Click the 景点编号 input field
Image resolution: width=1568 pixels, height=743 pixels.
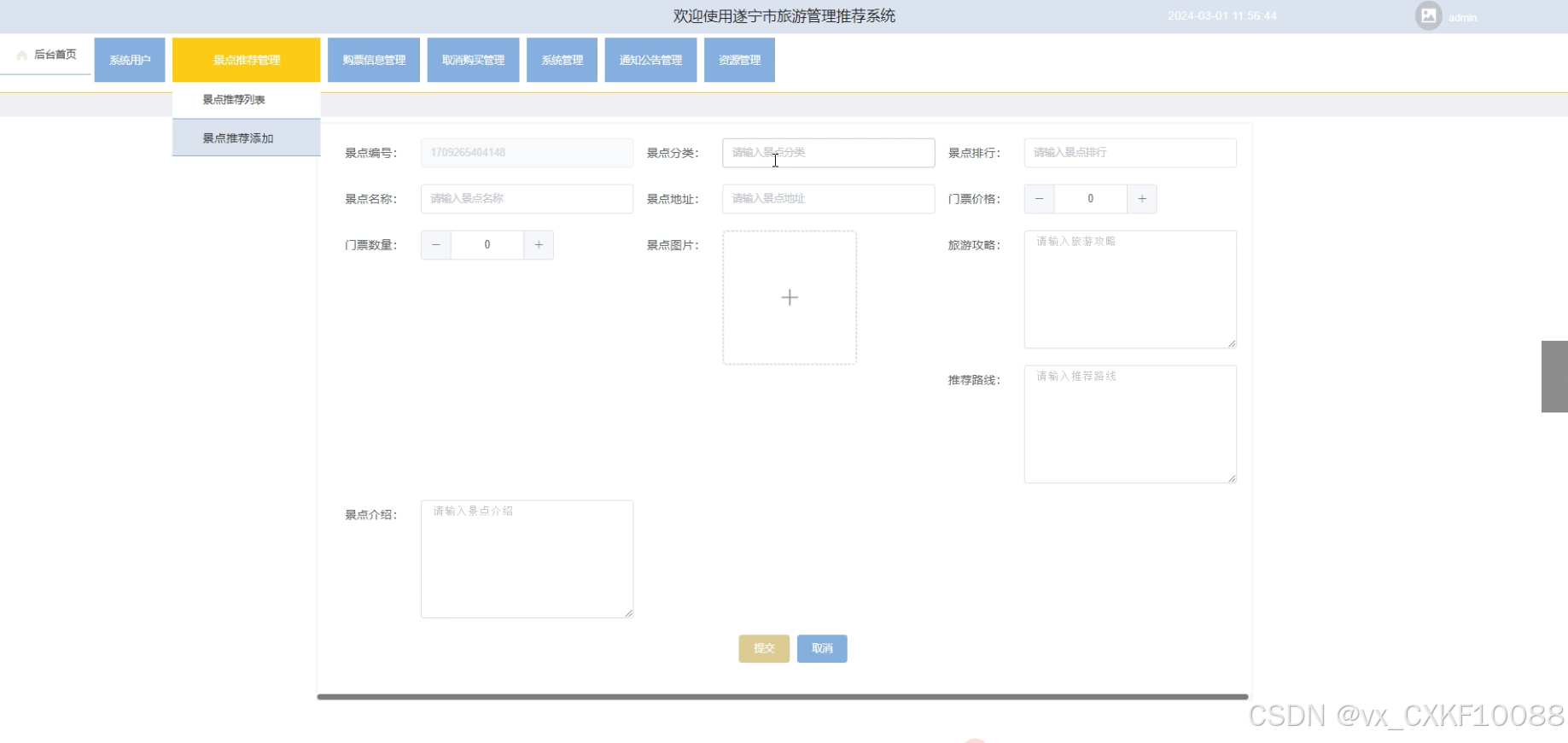pos(527,153)
